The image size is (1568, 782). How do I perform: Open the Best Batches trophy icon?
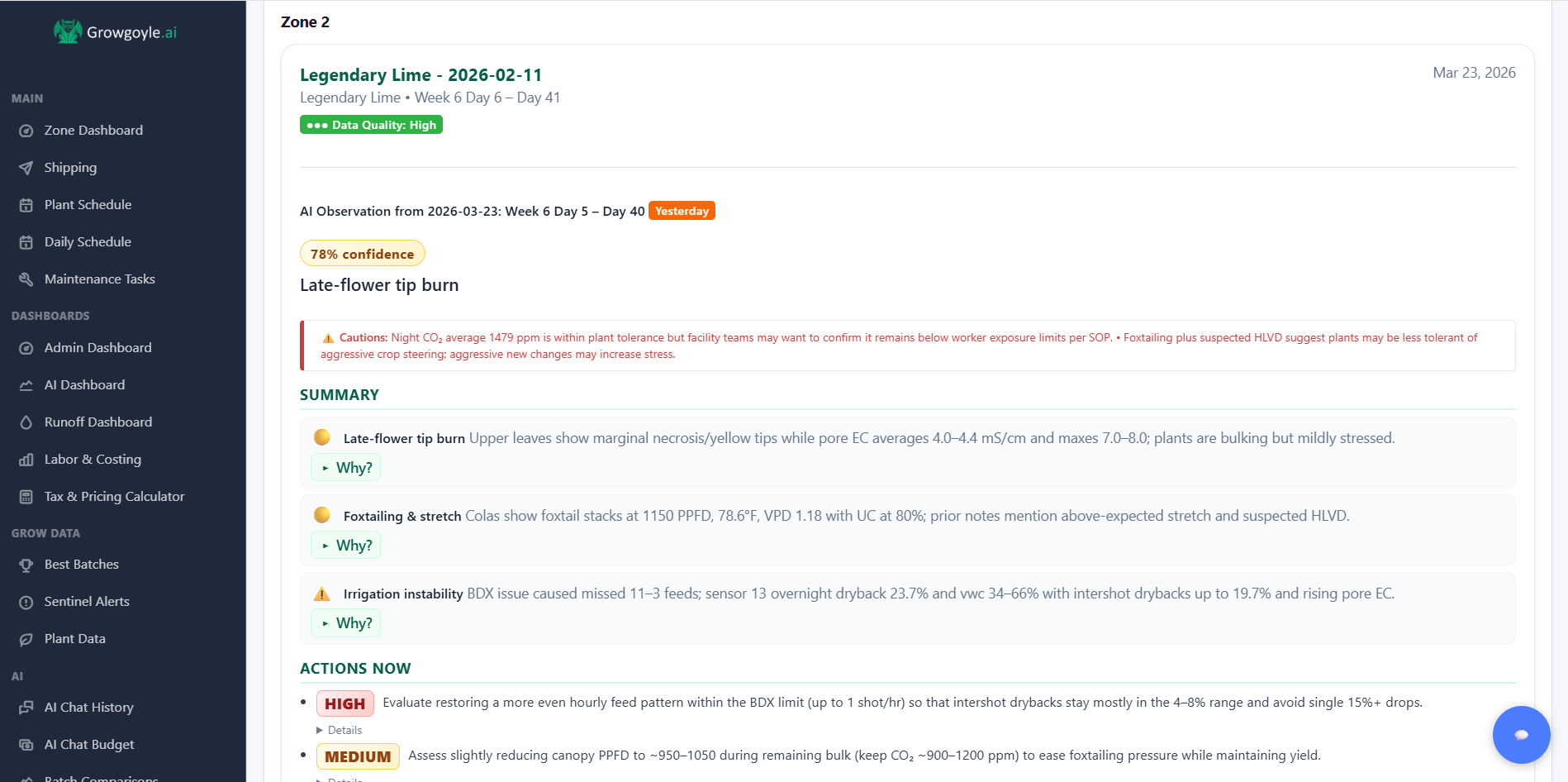(27, 564)
